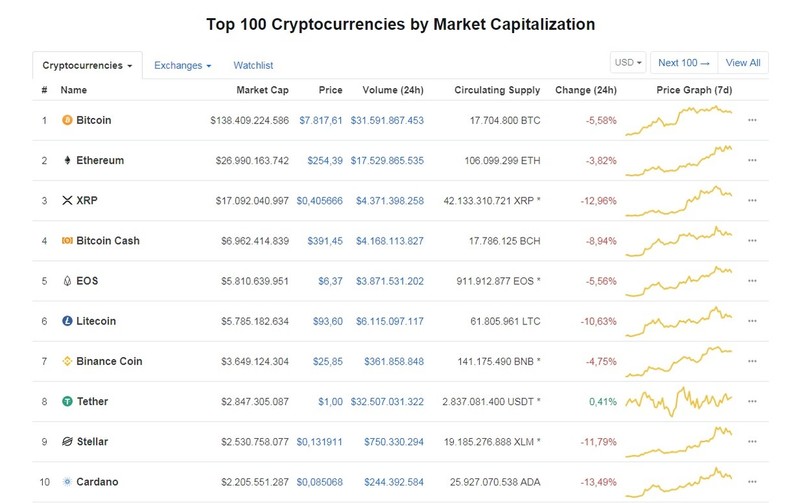Open the USD currency selector
Image resolution: width=800 pixels, height=503 pixels.
pyautogui.click(x=628, y=62)
